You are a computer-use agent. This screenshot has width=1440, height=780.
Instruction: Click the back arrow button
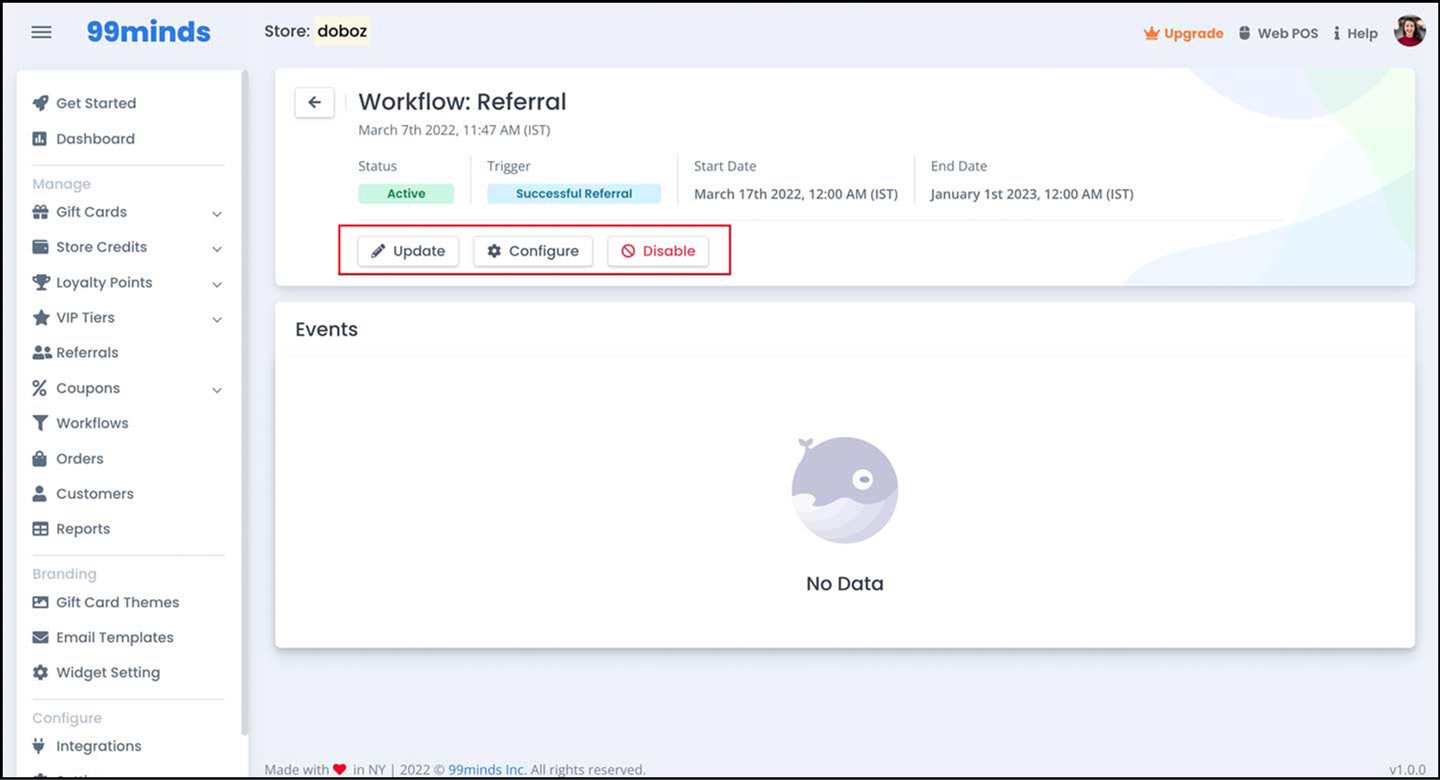[314, 102]
